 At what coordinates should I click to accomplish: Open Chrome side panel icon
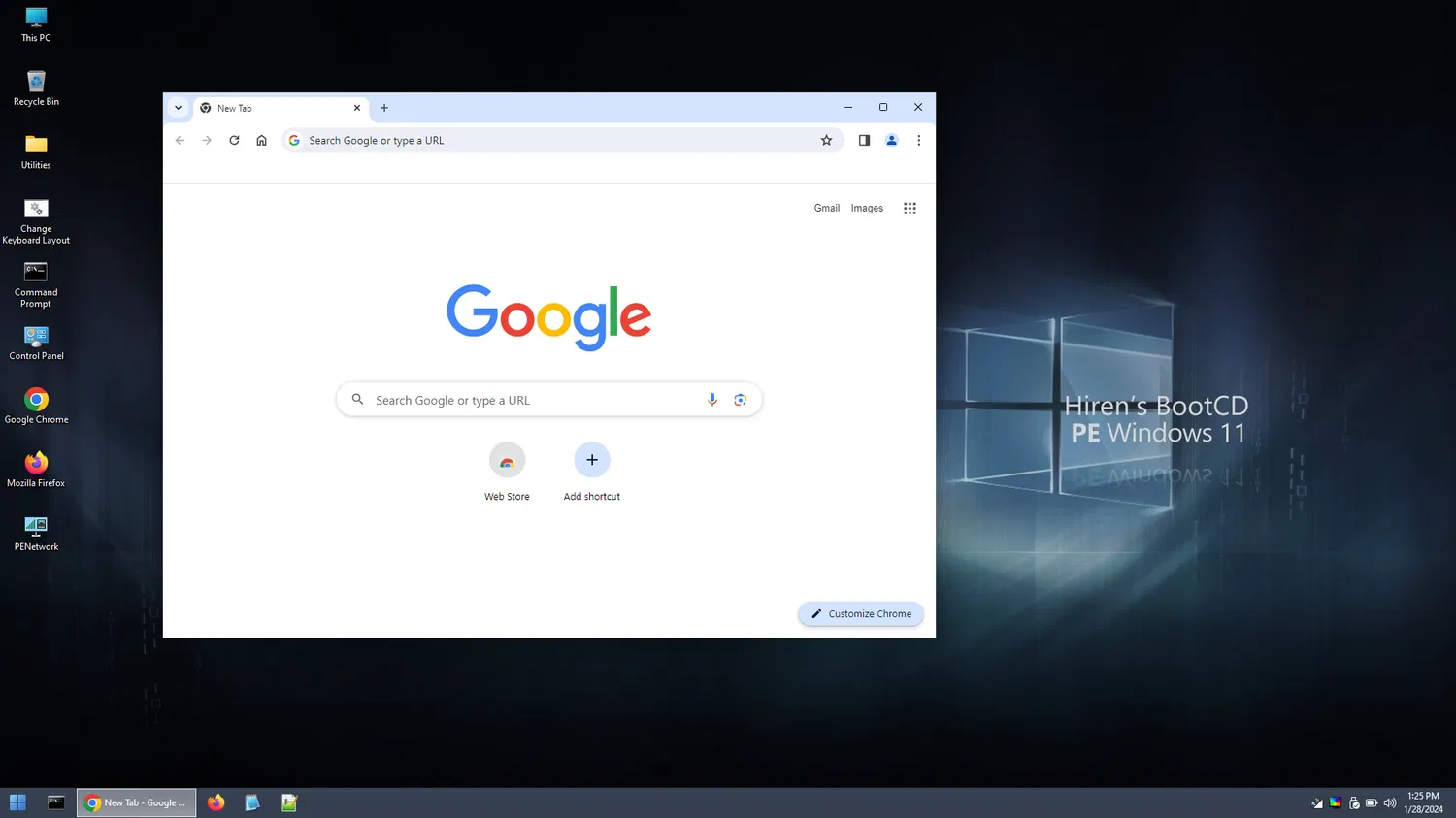[864, 141]
